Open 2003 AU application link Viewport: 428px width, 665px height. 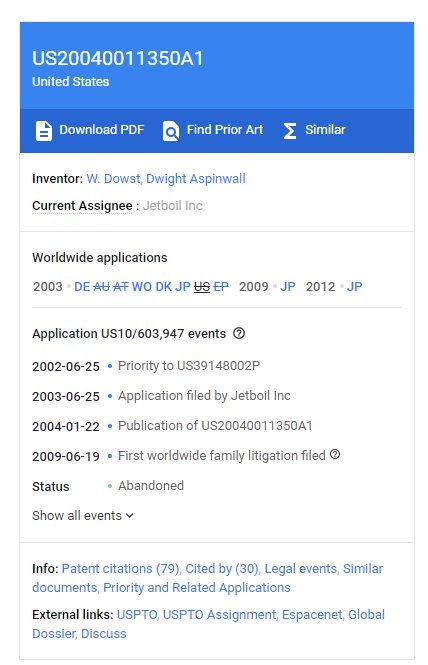point(101,287)
